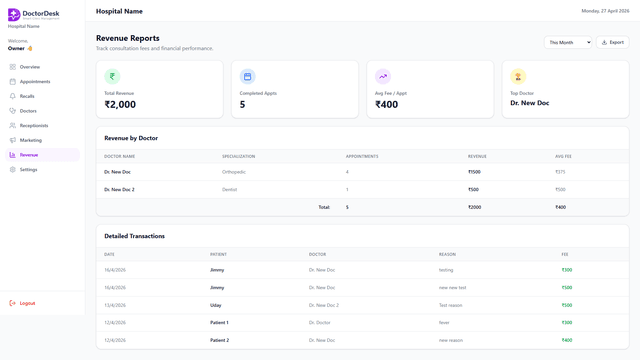Viewport: 640px width, 360px height.
Task: Click the Revenue Reports page title
Action: pos(128,38)
